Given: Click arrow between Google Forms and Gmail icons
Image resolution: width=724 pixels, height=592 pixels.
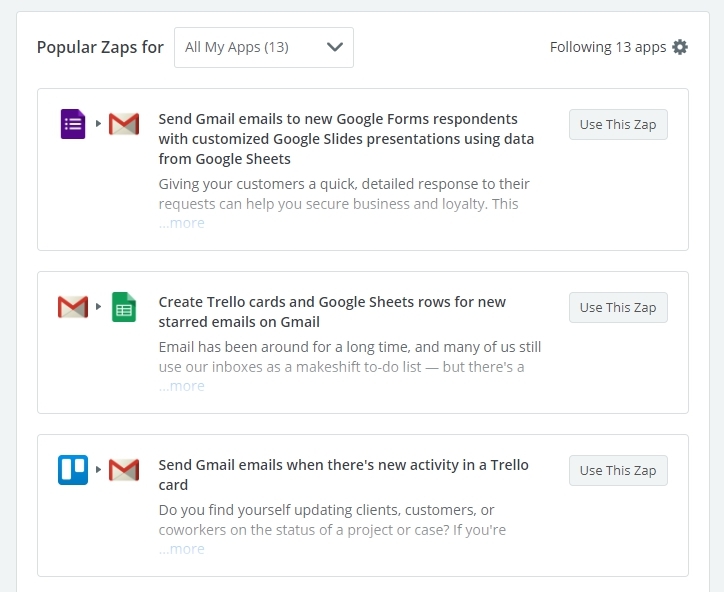Looking at the screenshot, I should point(98,124).
